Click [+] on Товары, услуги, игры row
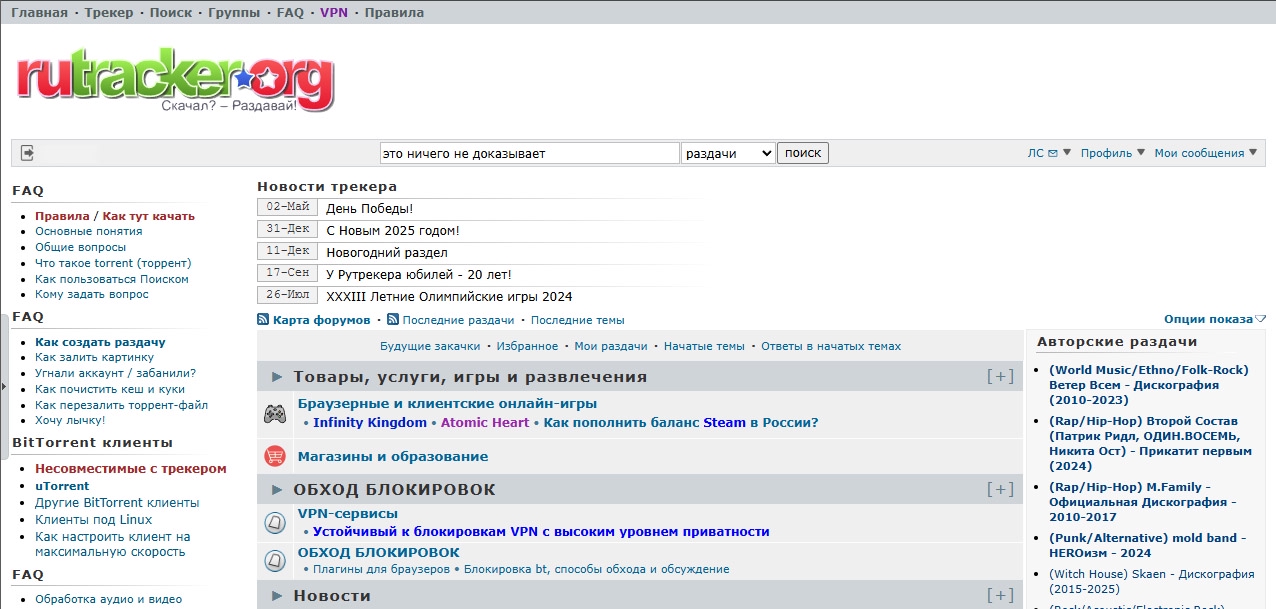The width and height of the screenshot is (1276, 609). click(x=1000, y=377)
